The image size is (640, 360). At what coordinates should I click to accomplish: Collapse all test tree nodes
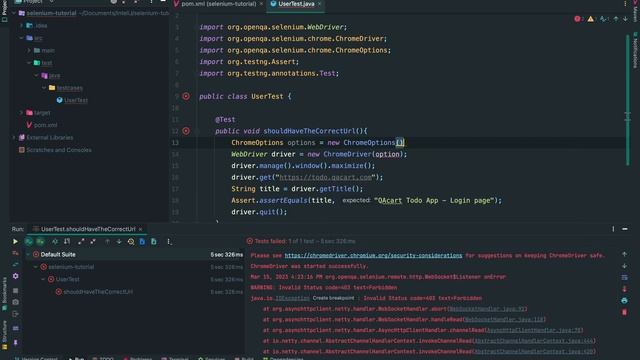93,242
